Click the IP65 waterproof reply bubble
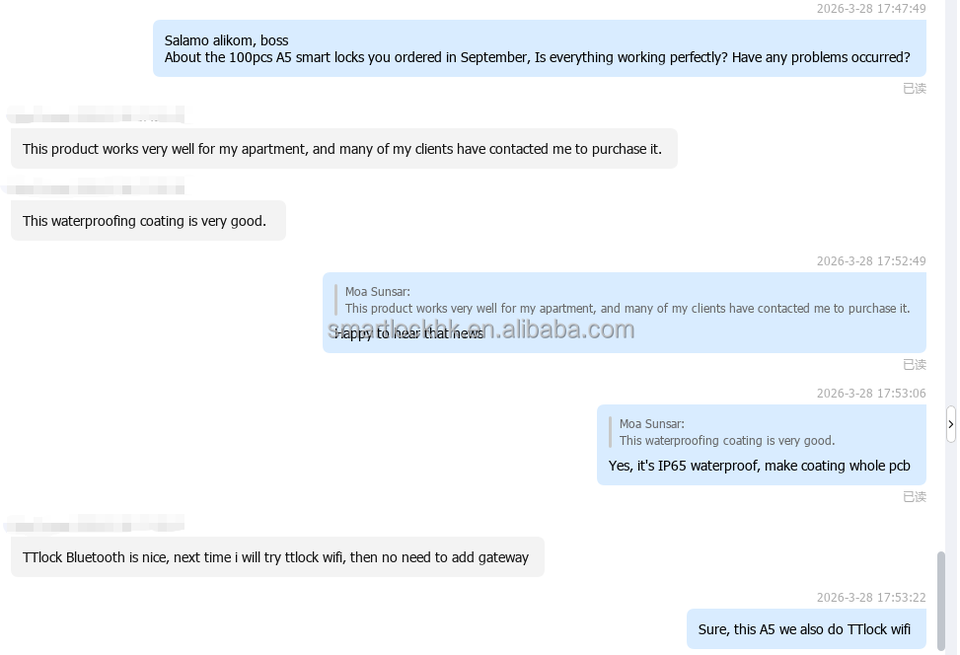 point(762,445)
